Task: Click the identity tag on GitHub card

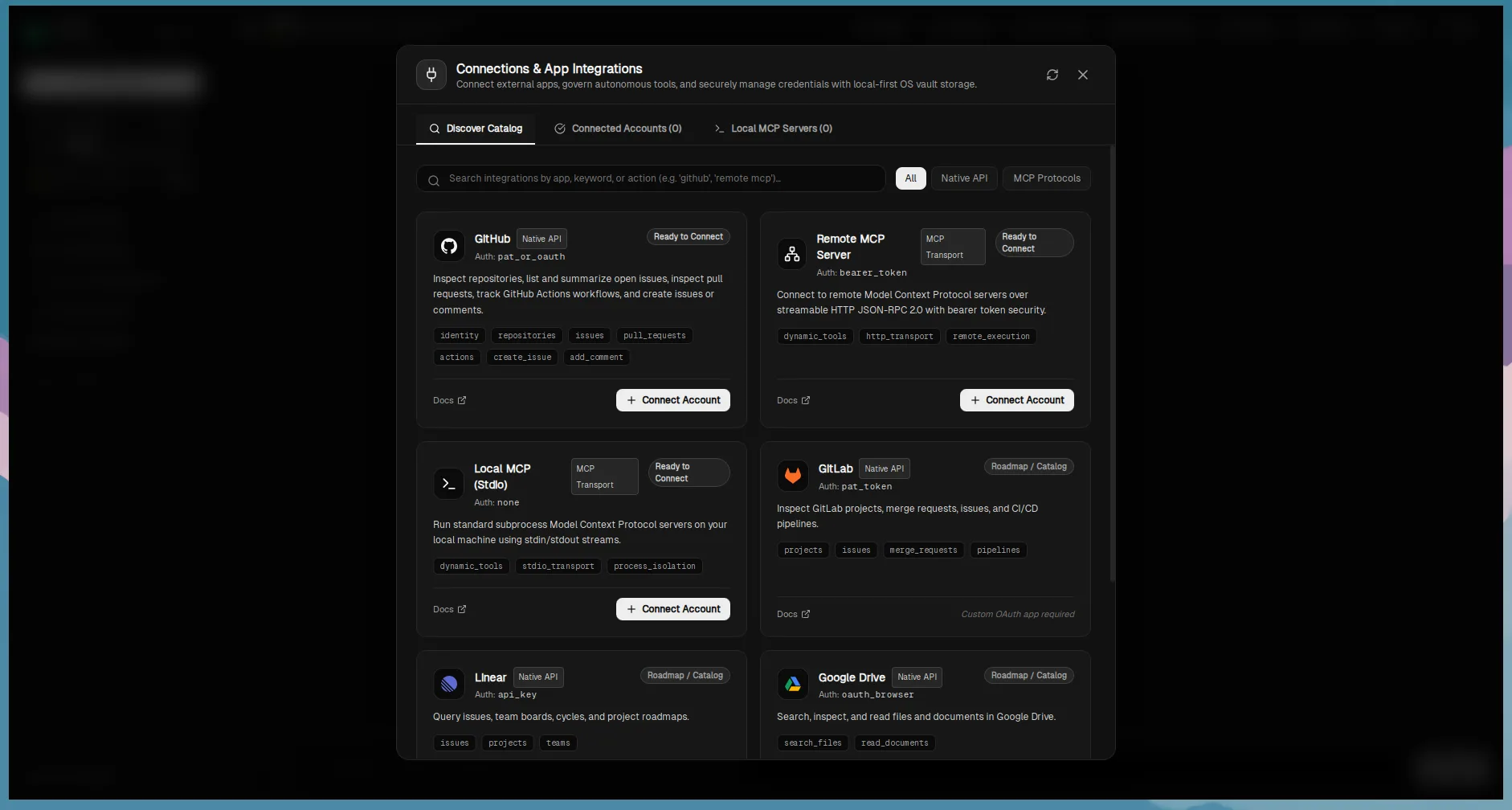Action: pos(460,336)
